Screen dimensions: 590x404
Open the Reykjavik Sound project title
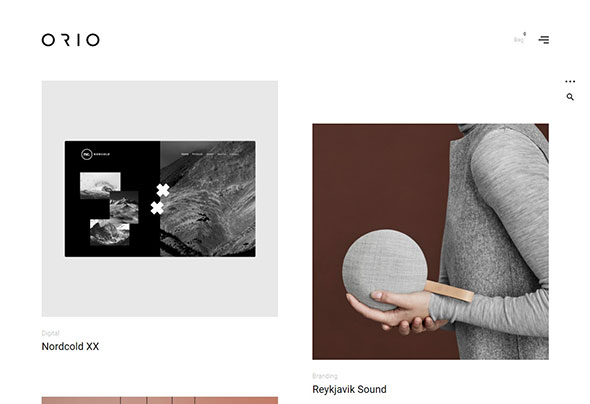coord(349,389)
